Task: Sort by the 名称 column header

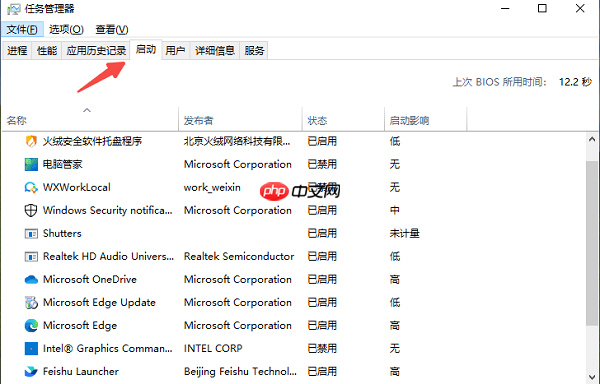Action: click(x=90, y=120)
